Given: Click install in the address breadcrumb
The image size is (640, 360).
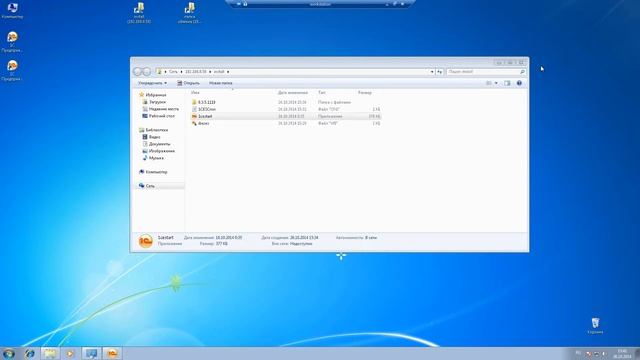Looking at the screenshot, I should [219, 72].
